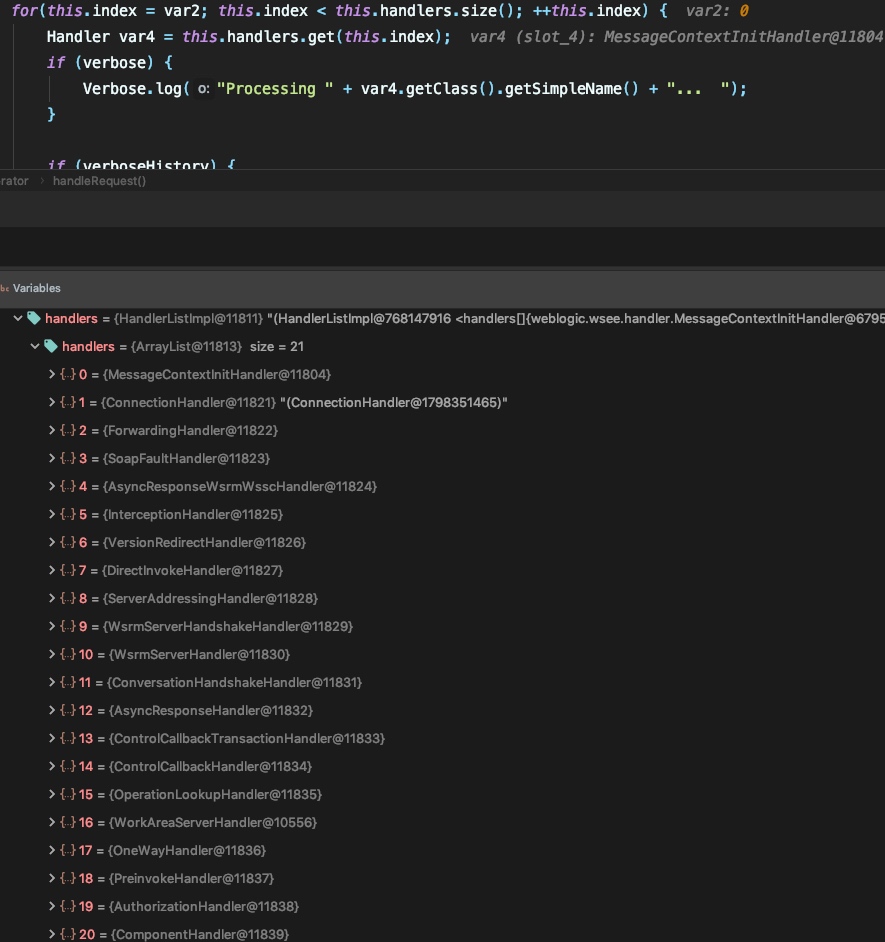Click the {..} icon beside ServerAddressingHandler element 8
The image size is (885, 942).
[66, 598]
